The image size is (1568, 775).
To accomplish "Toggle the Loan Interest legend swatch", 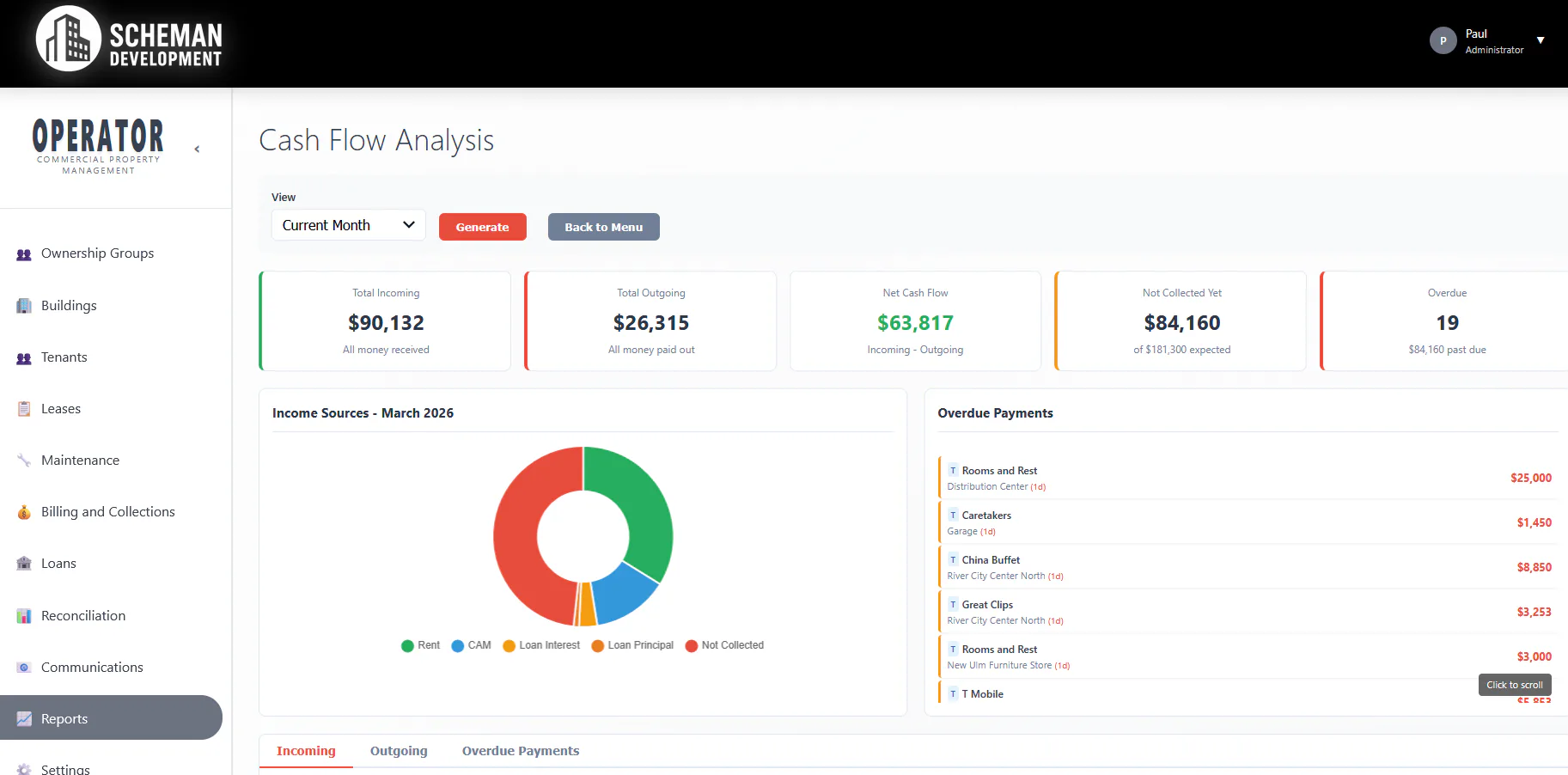I will click(509, 646).
